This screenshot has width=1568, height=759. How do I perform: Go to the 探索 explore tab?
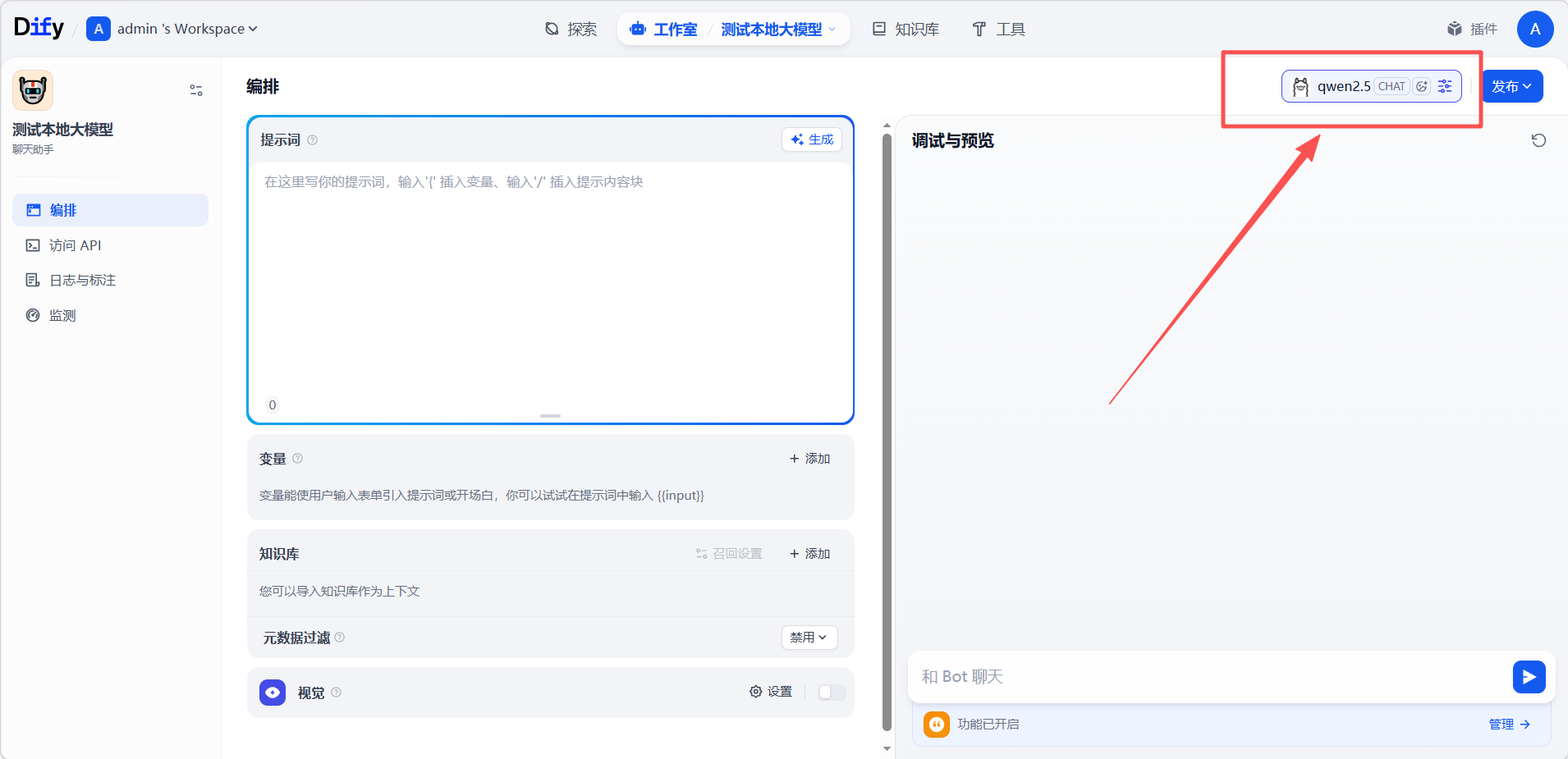pos(571,29)
